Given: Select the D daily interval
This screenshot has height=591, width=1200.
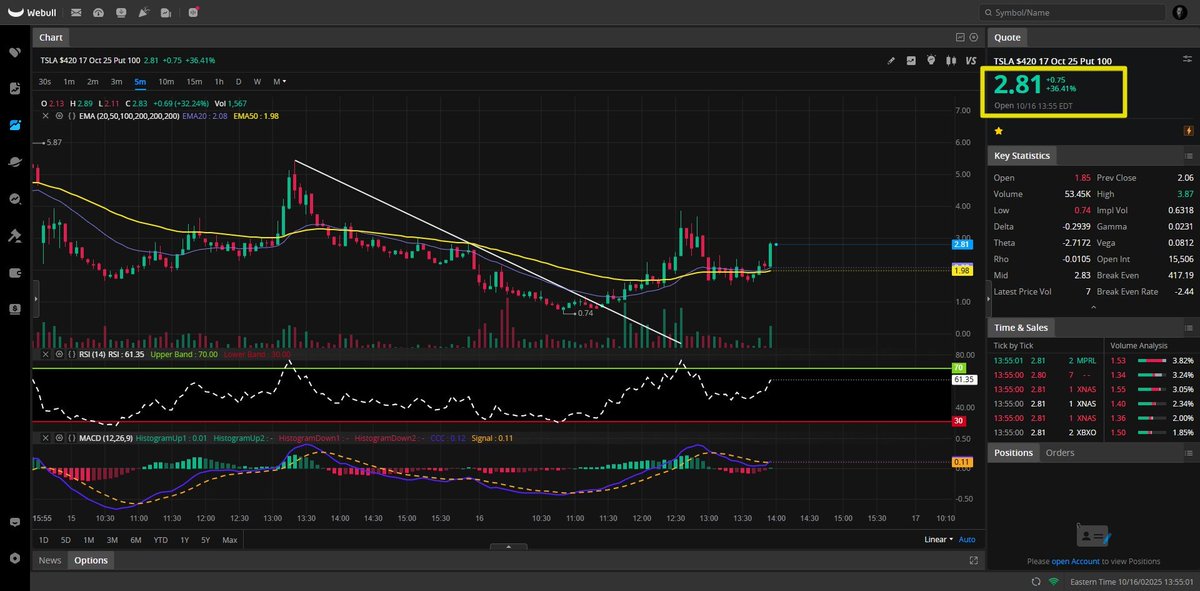Looking at the screenshot, I should coord(238,81).
